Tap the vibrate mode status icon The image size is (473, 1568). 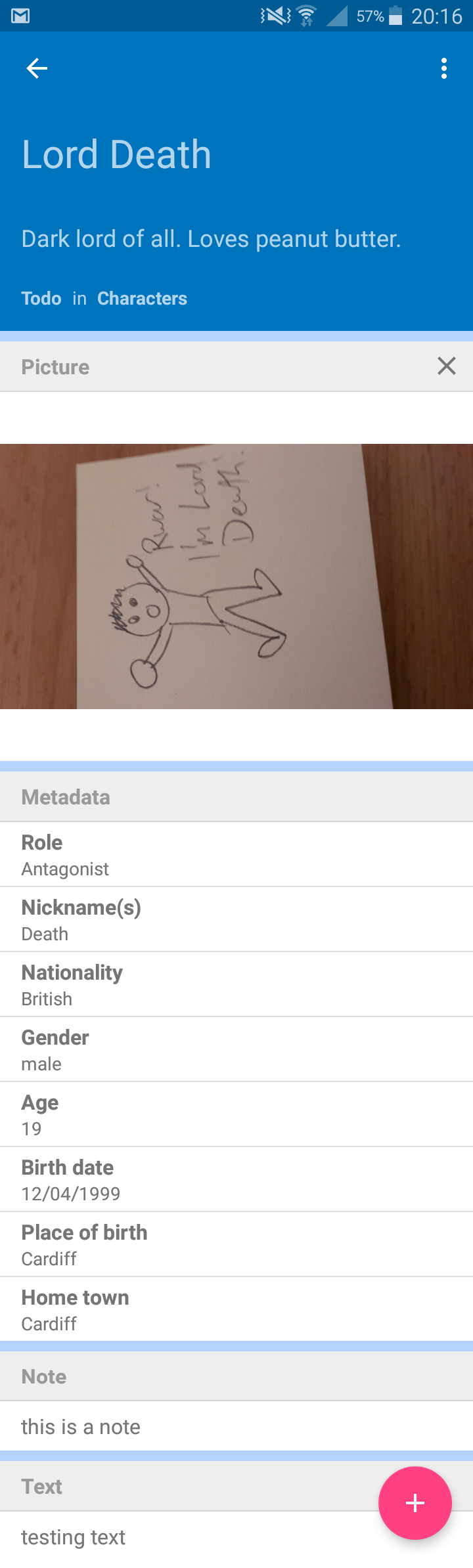(275, 16)
